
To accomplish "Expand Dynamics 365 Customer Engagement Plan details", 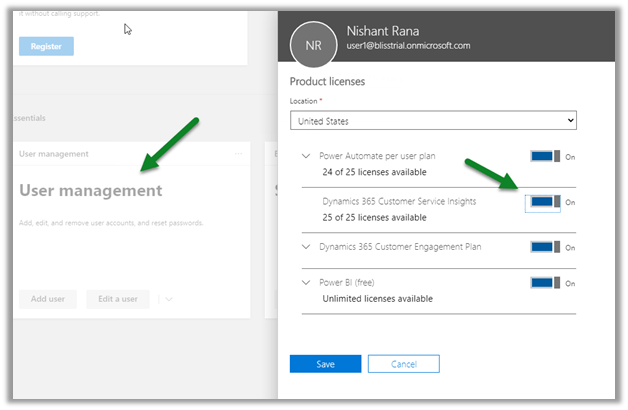I will coord(305,247).
